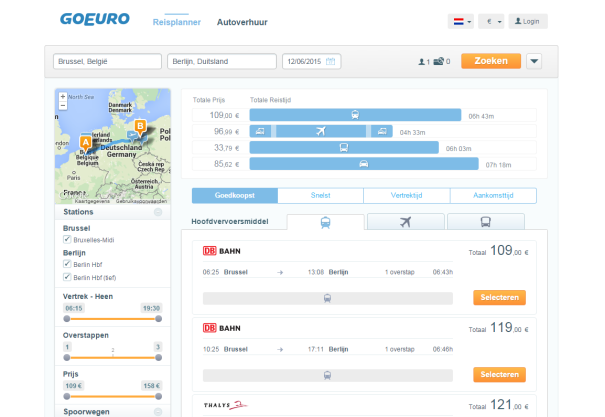Click the 96,99 € price row
This screenshot has width=605, height=417.
tap(364, 131)
